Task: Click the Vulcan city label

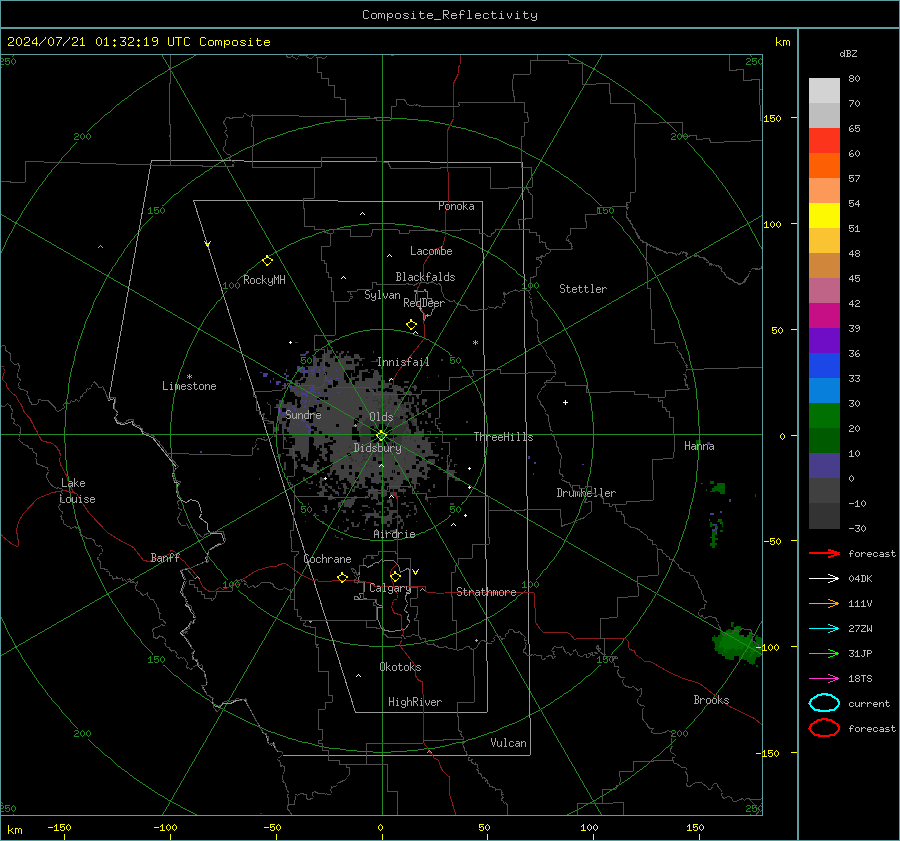Action: click(509, 743)
